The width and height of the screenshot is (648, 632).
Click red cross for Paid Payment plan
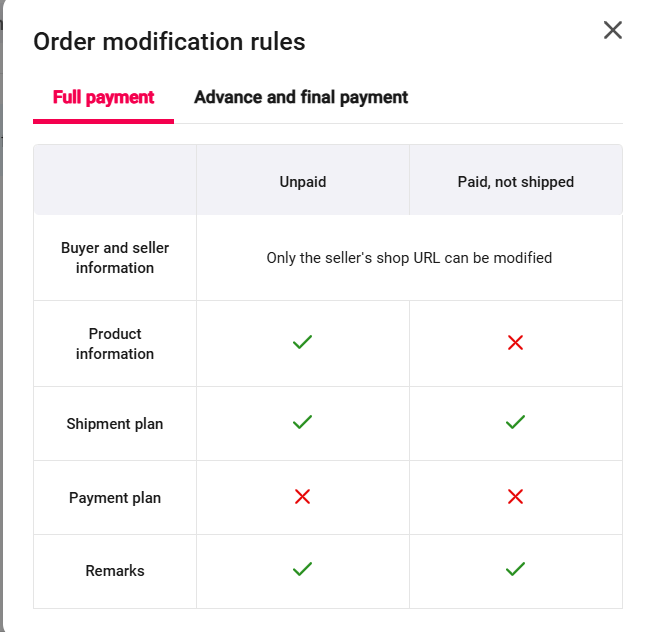pyautogui.click(x=516, y=497)
